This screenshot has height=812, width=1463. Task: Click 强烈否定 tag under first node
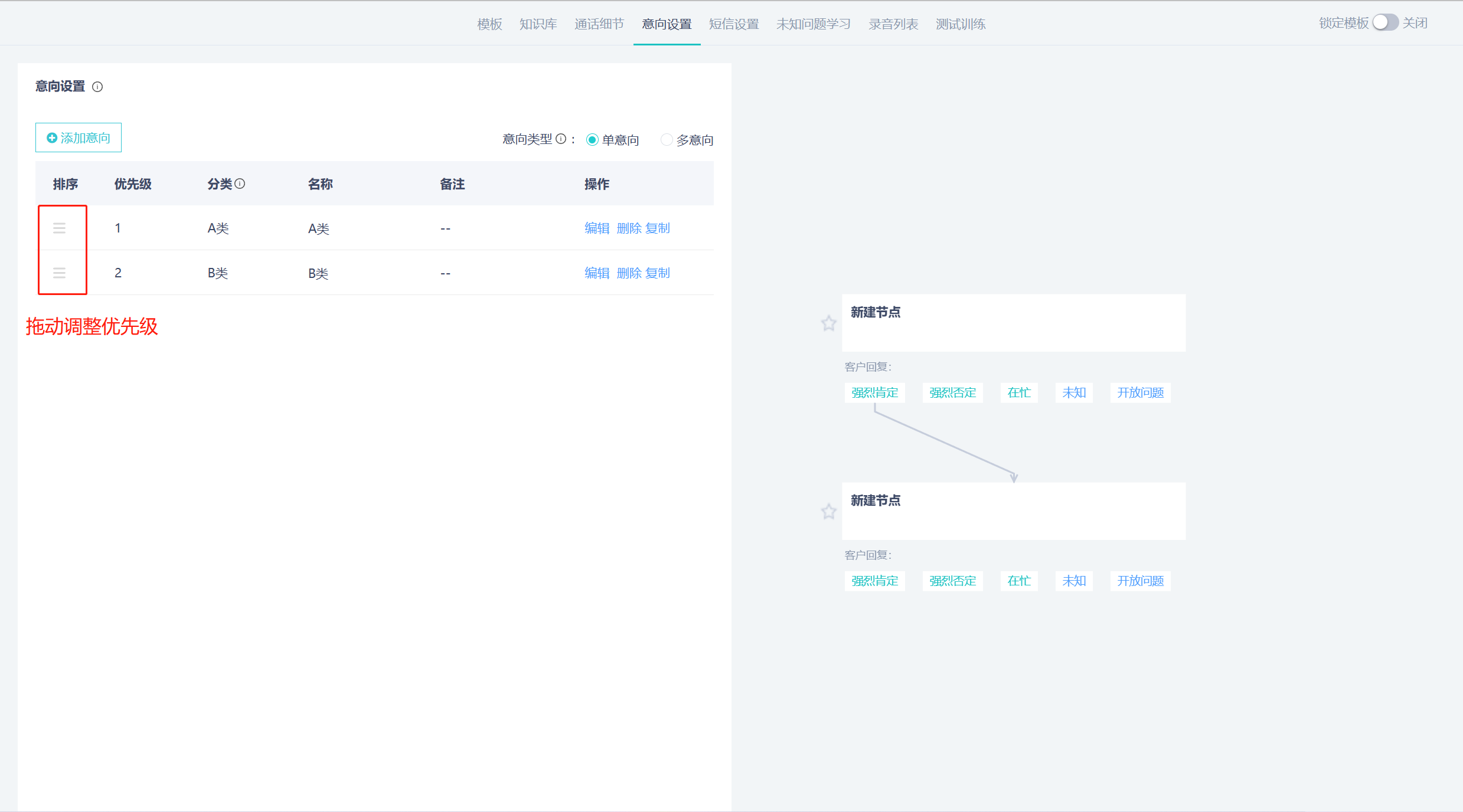952,392
